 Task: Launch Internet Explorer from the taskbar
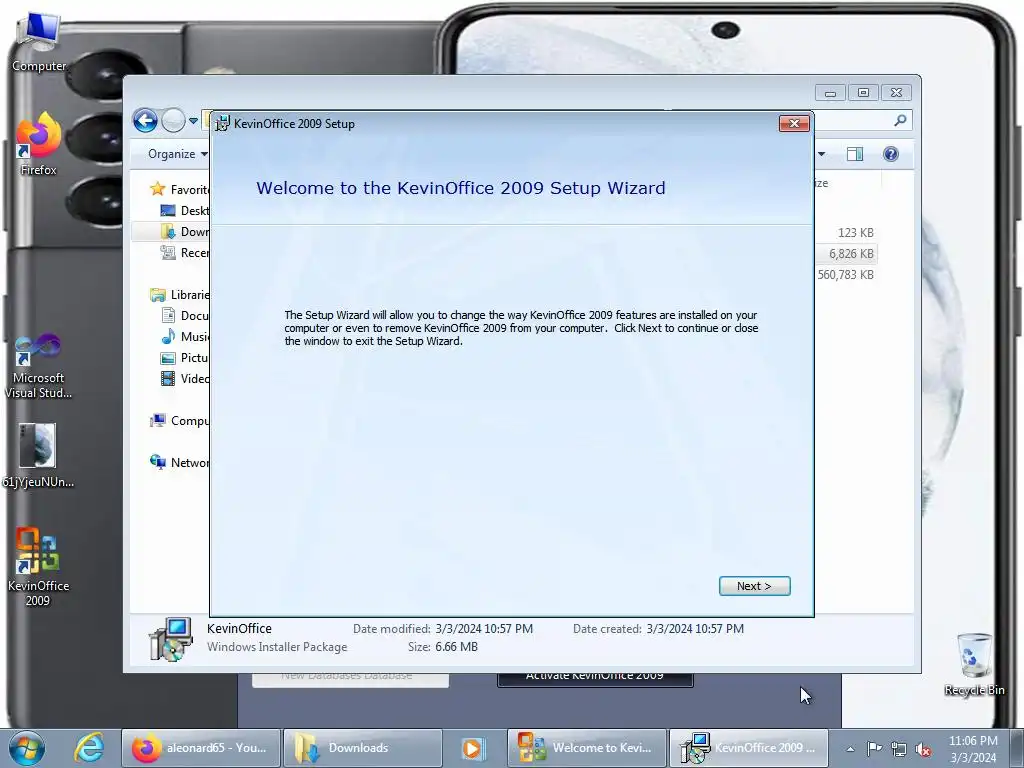[89, 748]
